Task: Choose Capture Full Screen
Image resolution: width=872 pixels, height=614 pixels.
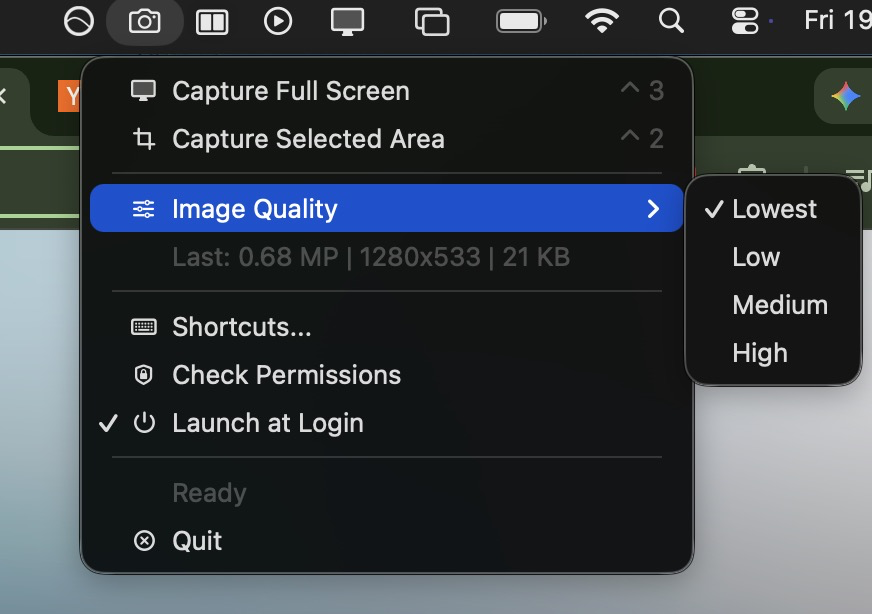Action: tap(387, 91)
